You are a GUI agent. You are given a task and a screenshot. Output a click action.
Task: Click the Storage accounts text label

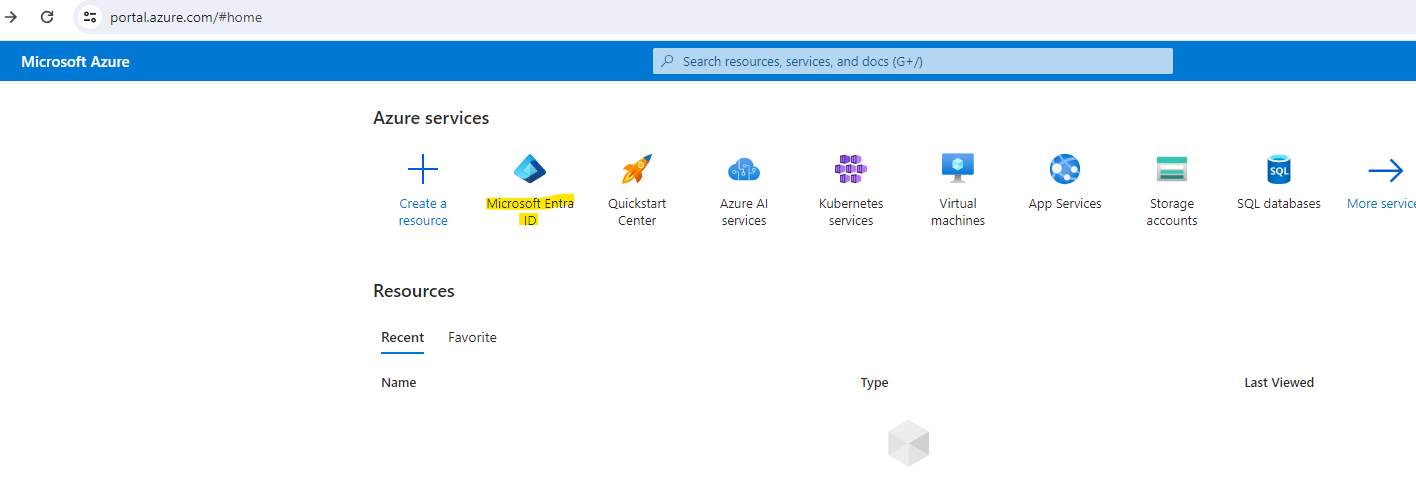tap(1172, 212)
